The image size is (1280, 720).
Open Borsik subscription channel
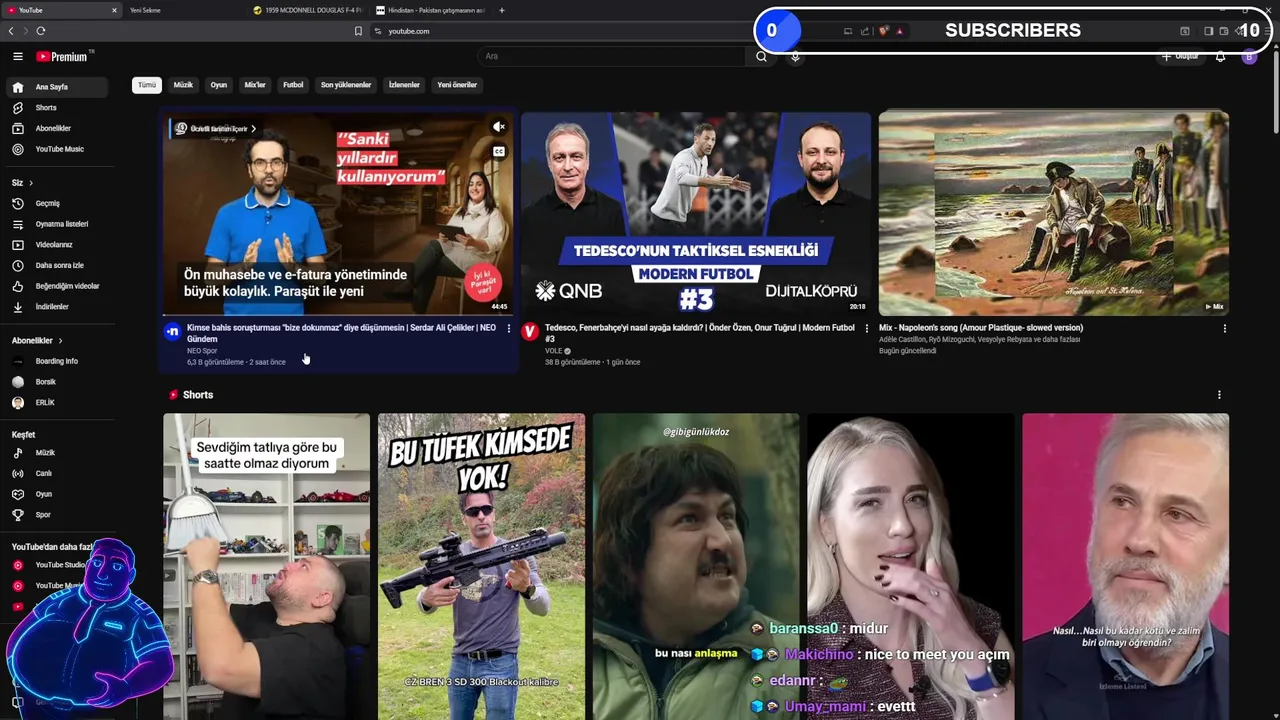coord(58,382)
